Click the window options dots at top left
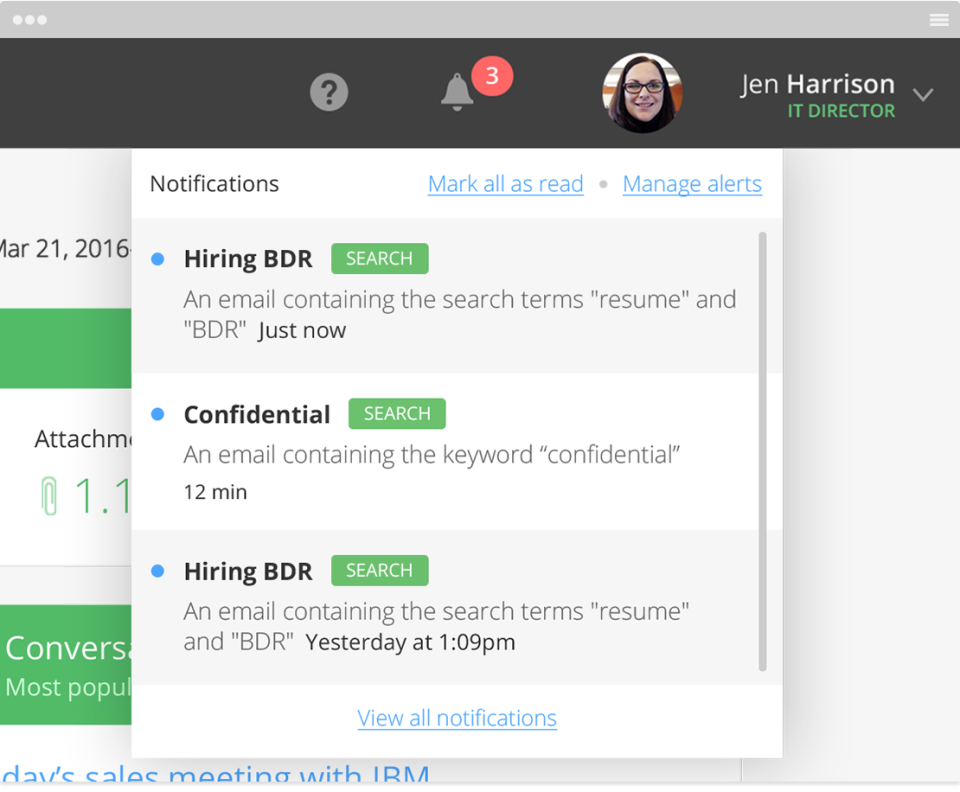 point(30,19)
